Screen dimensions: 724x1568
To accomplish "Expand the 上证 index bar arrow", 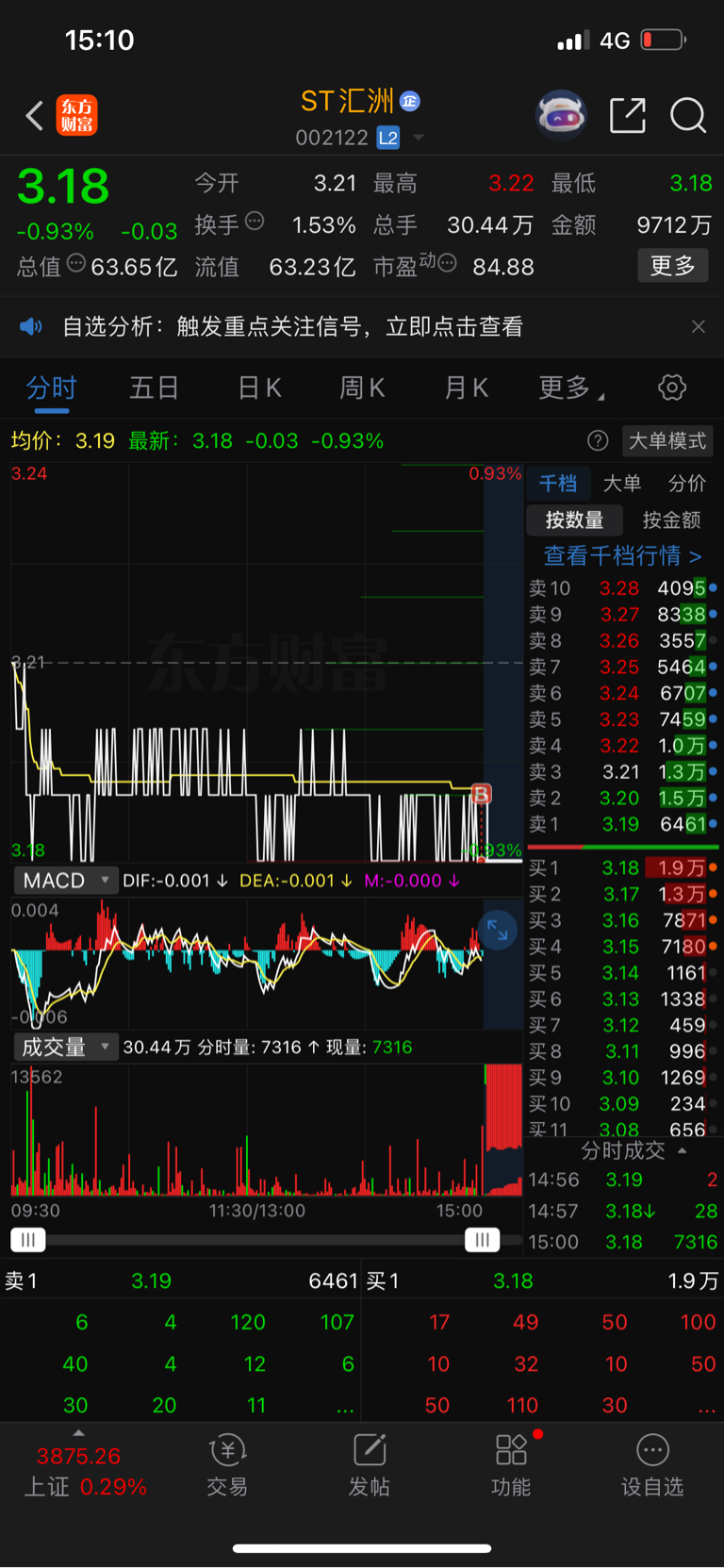I will click(78, 1433).
